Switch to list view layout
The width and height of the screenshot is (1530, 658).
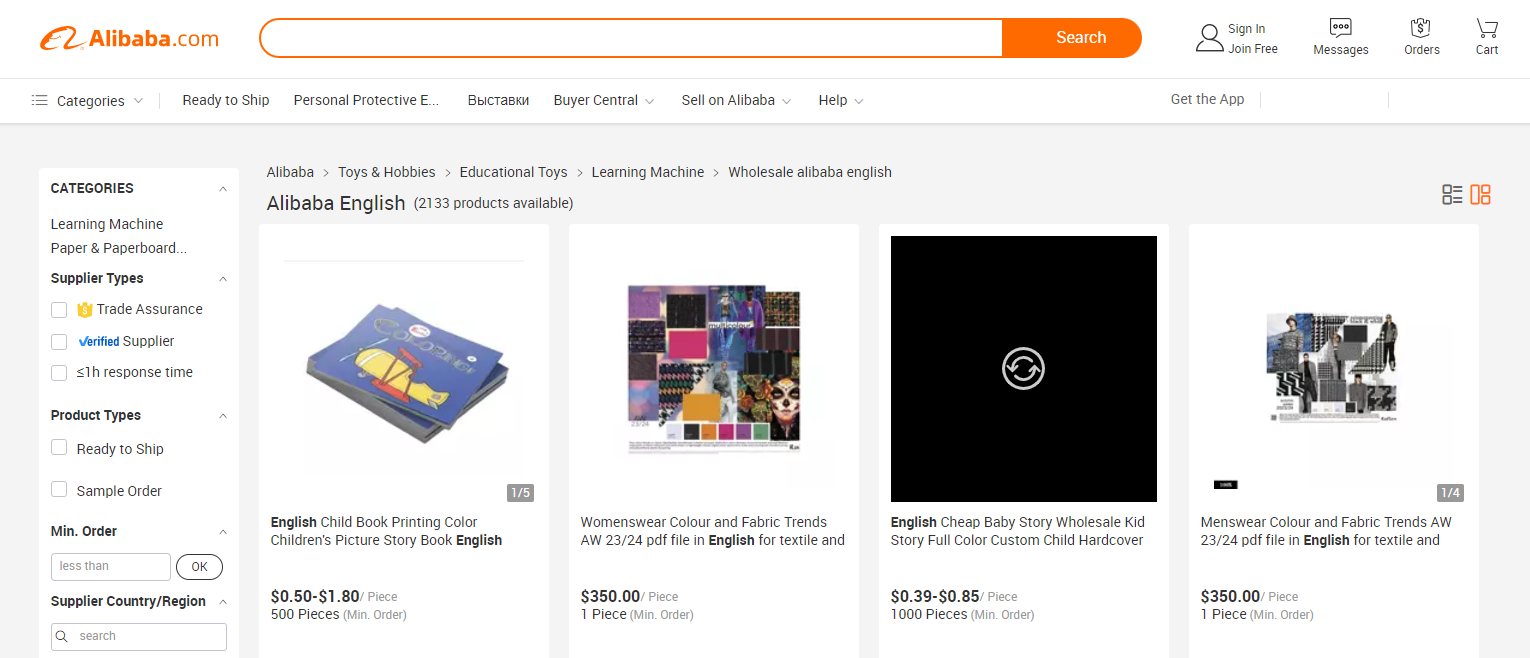(1452, 195)
